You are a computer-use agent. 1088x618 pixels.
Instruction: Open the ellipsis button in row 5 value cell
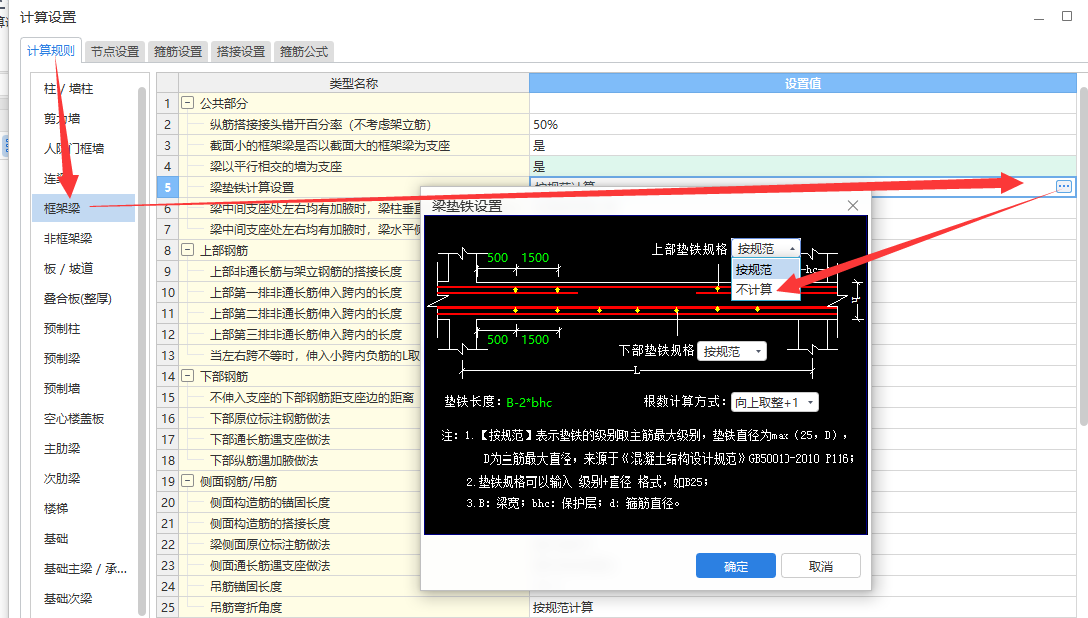[x=1064, y=186]
